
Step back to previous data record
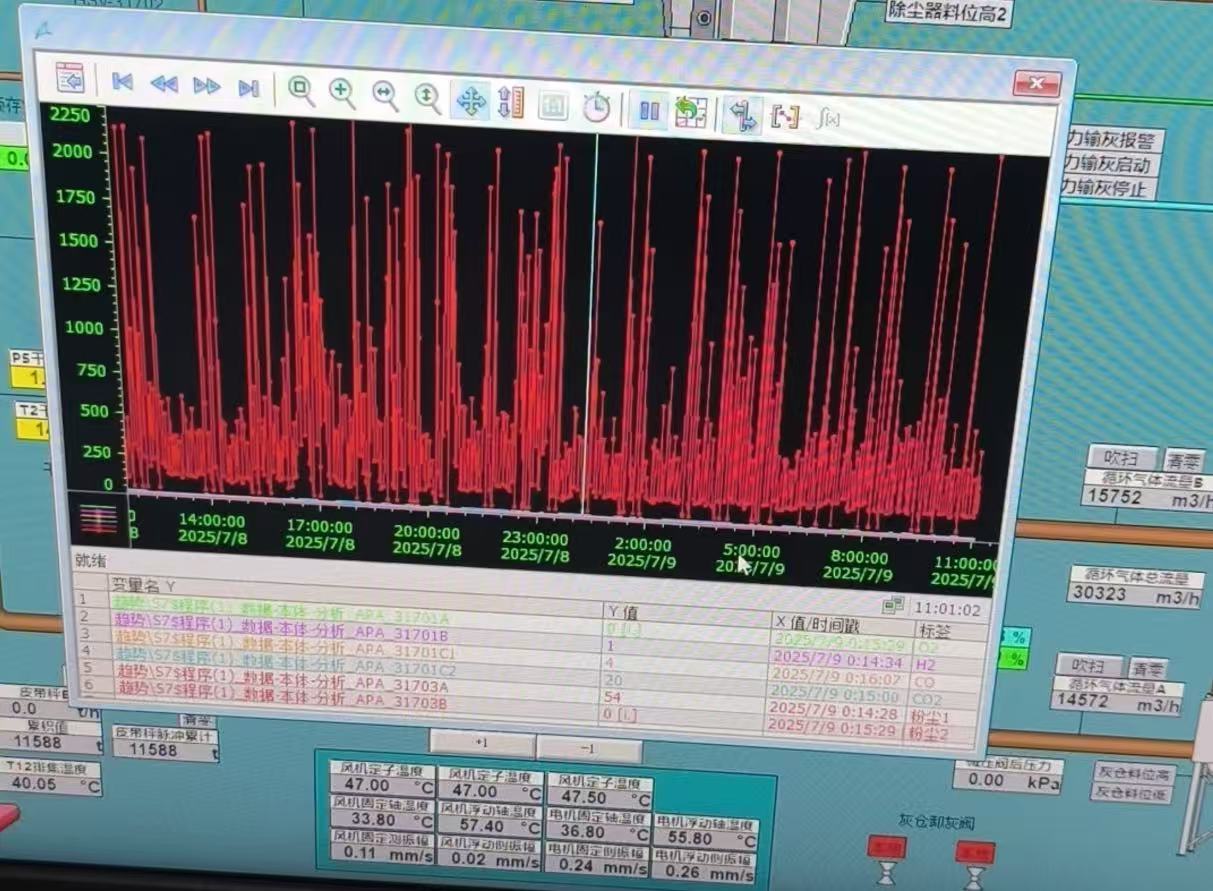pos(164,85)
